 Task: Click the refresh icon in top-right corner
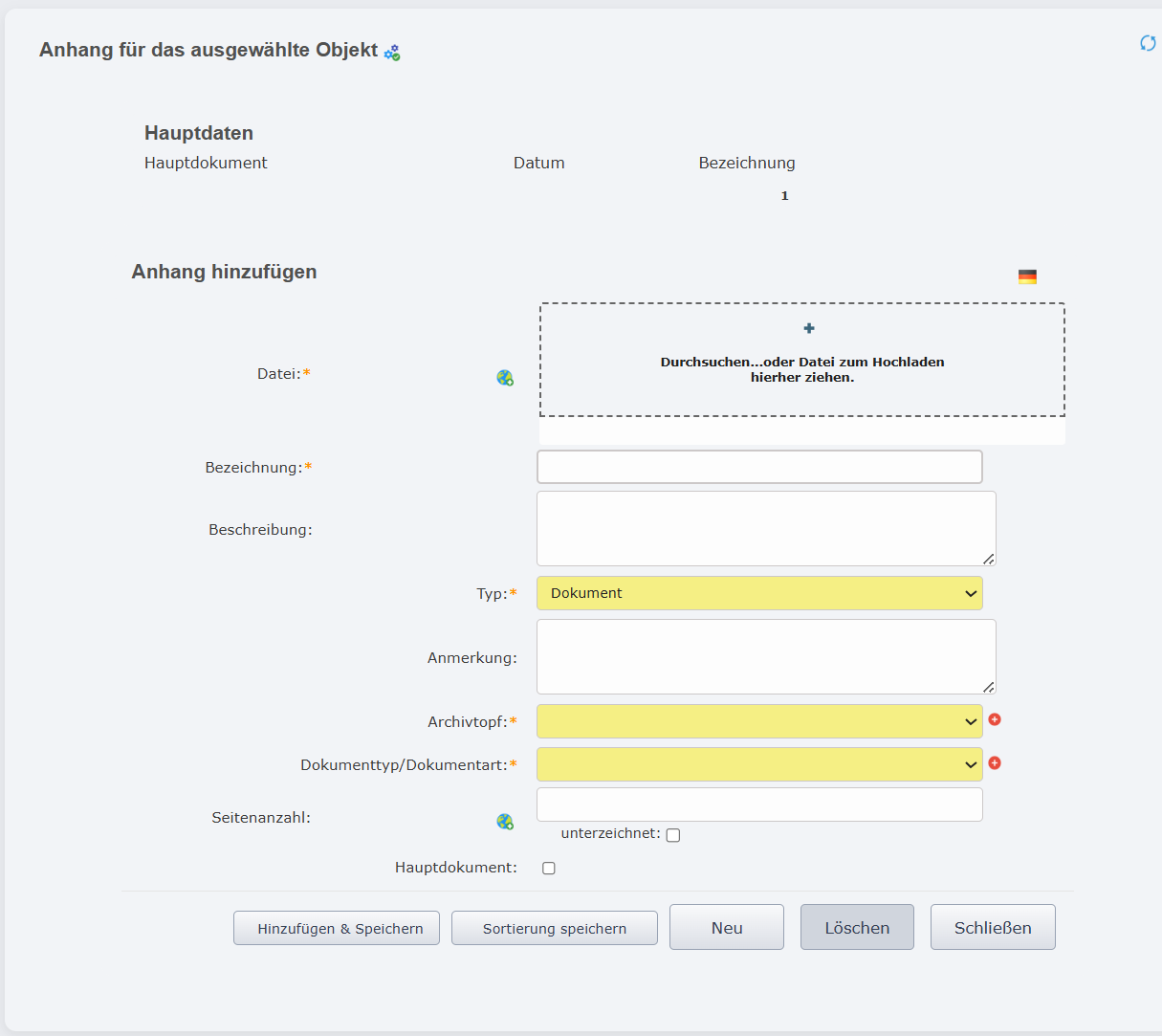pos(1148,43)
